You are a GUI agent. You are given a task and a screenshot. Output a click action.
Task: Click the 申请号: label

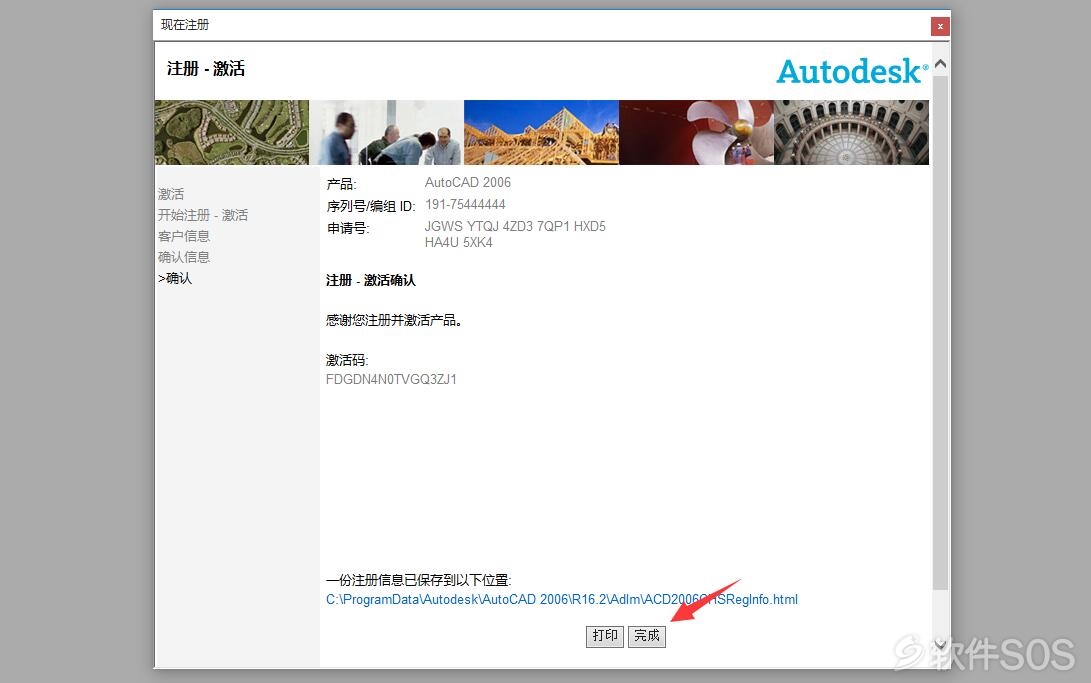pos(348,228)
